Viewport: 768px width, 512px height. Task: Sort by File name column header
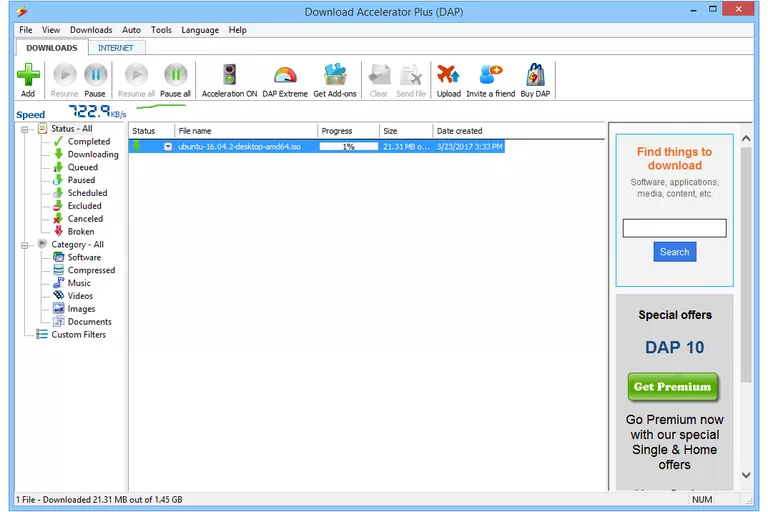pos(246,131)
